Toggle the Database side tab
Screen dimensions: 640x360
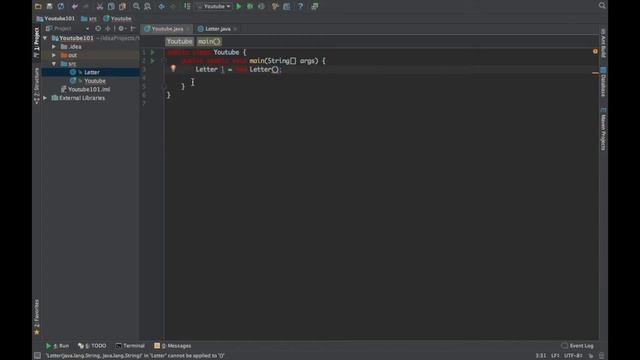tap(603, 82)
